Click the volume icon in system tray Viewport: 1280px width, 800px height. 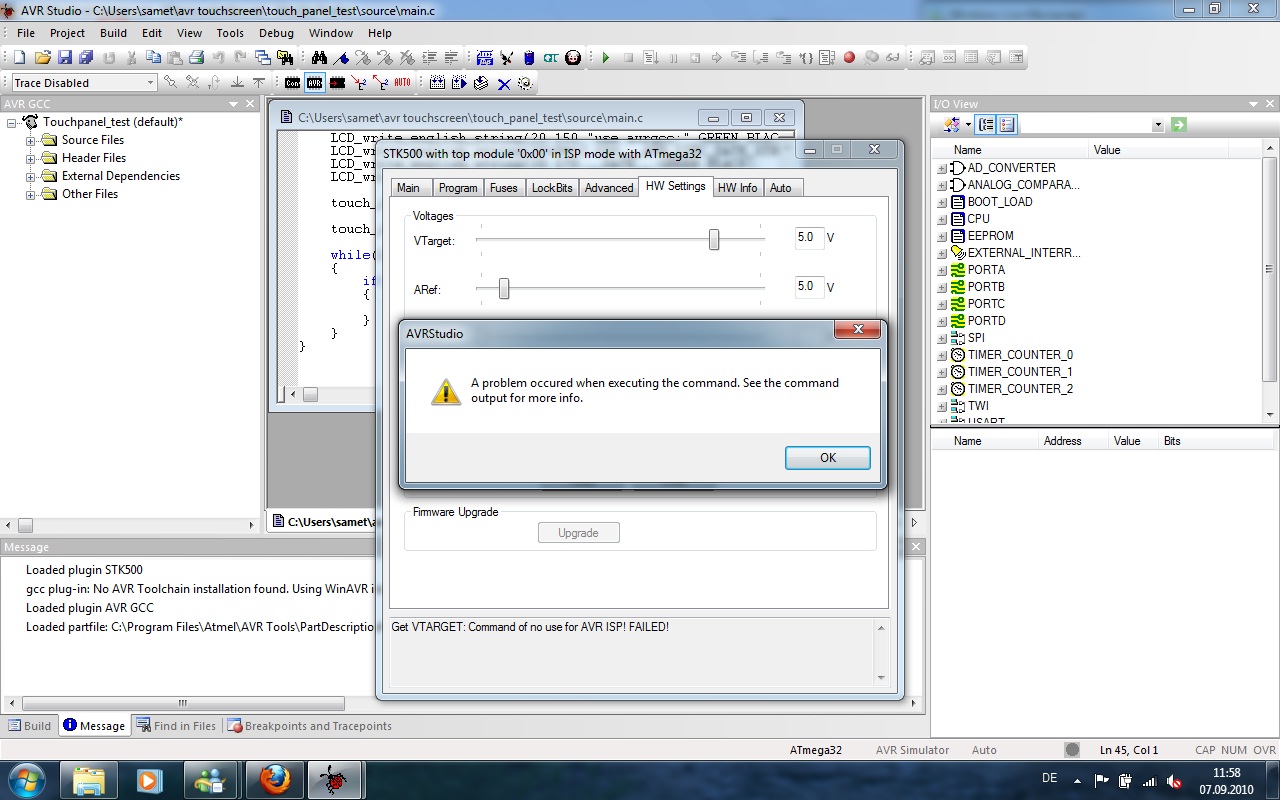[1175, 780]
